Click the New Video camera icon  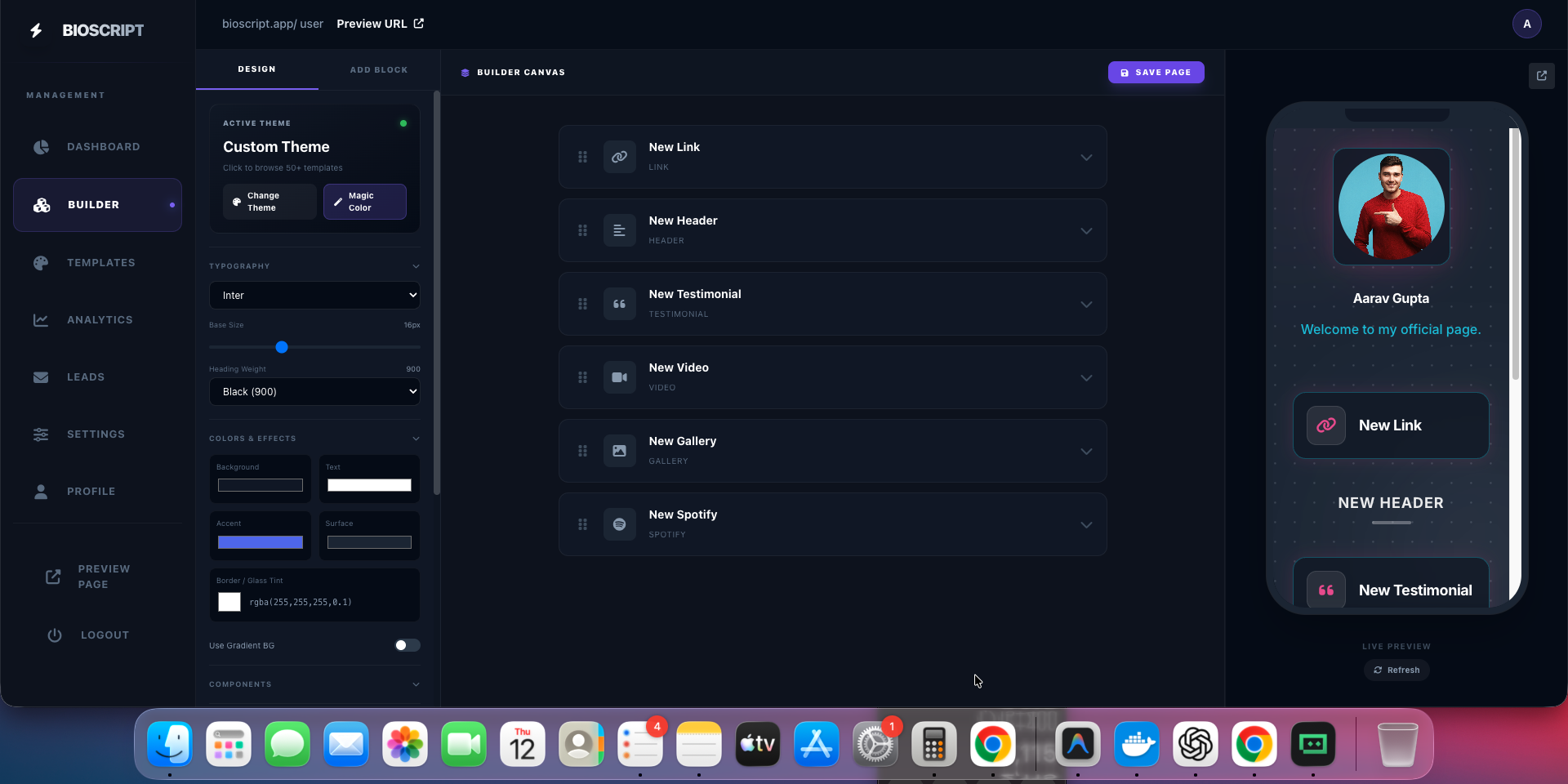[x=619, y=376]
